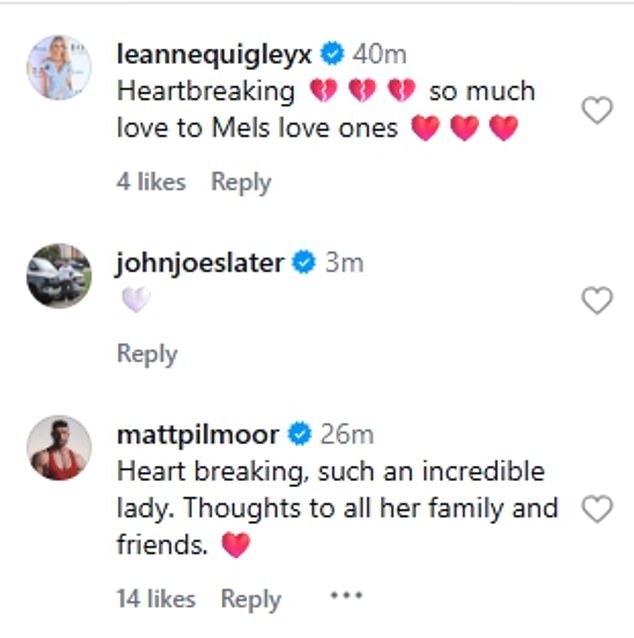Reply to johnjoeslater's comment
The height and width of the screenshot is (638, 634).
pos(147,354)
